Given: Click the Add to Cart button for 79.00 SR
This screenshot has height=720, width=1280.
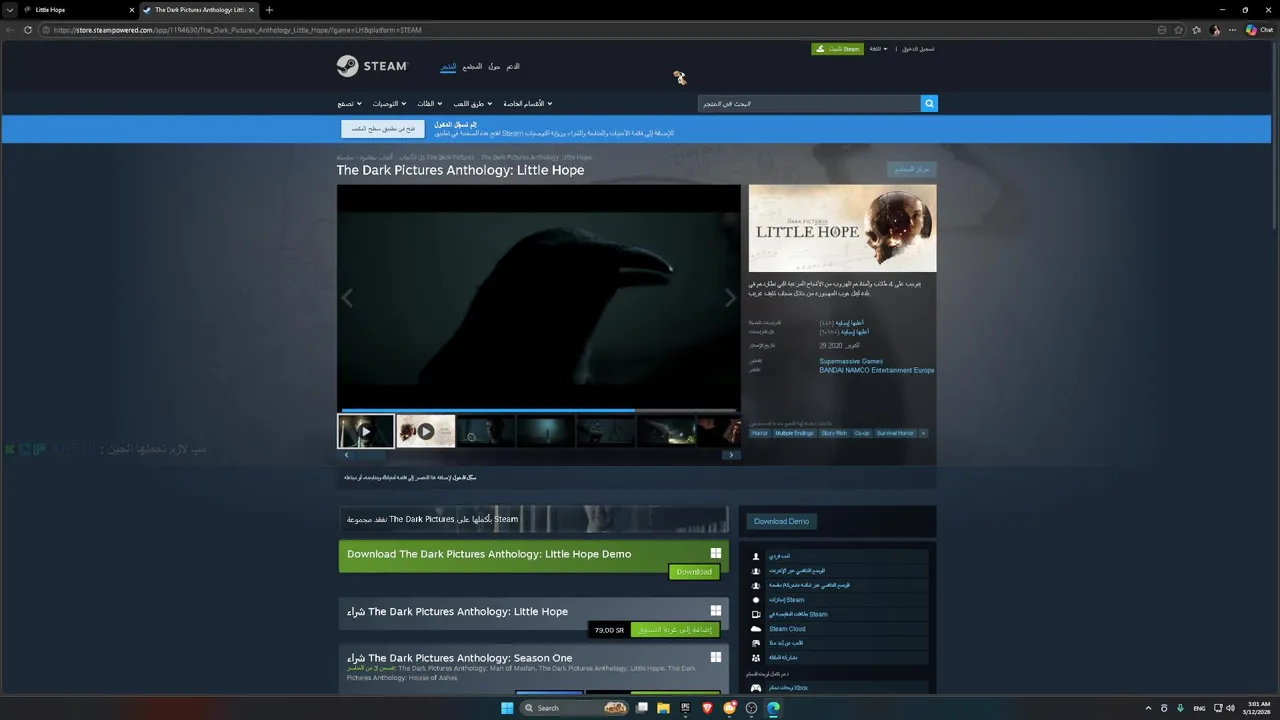Looking at the screenshot, I should (675, 630).
